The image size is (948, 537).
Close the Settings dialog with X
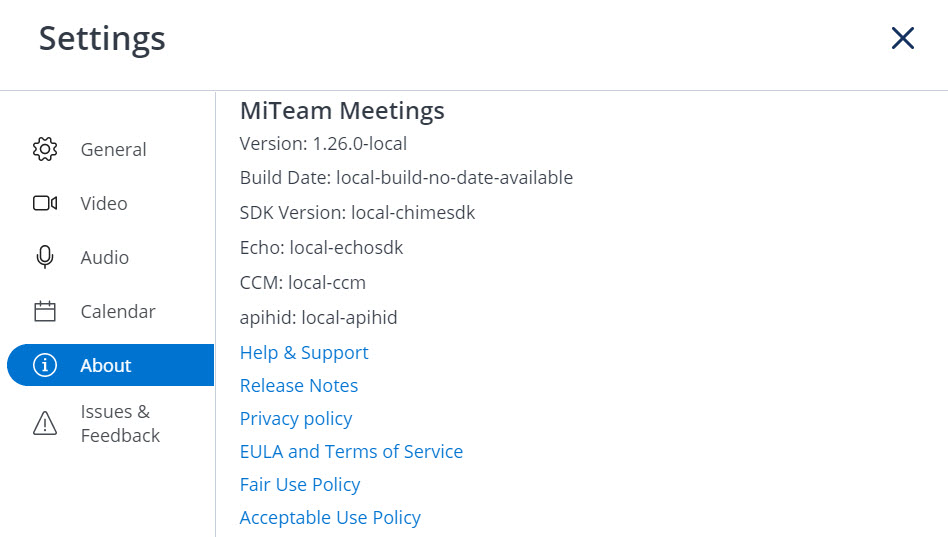pyautogui.click(x=903, y=38)
